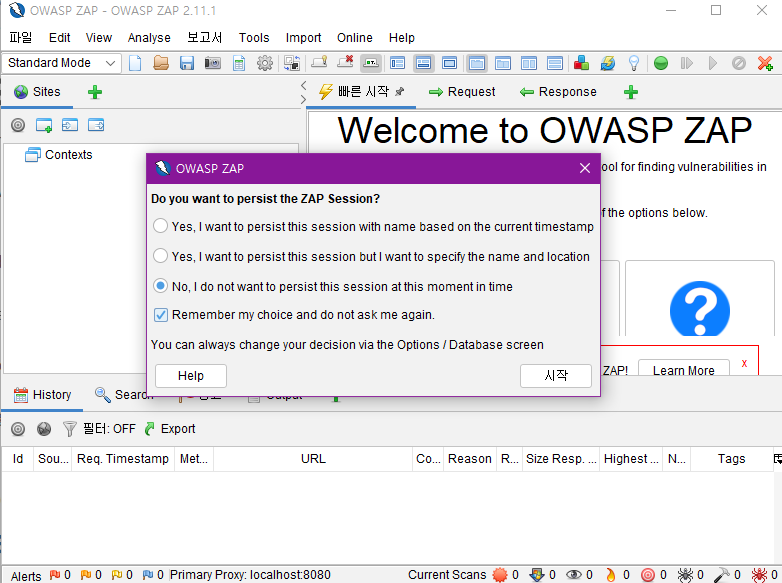Open the 파일 menu

tap(20, 37)
